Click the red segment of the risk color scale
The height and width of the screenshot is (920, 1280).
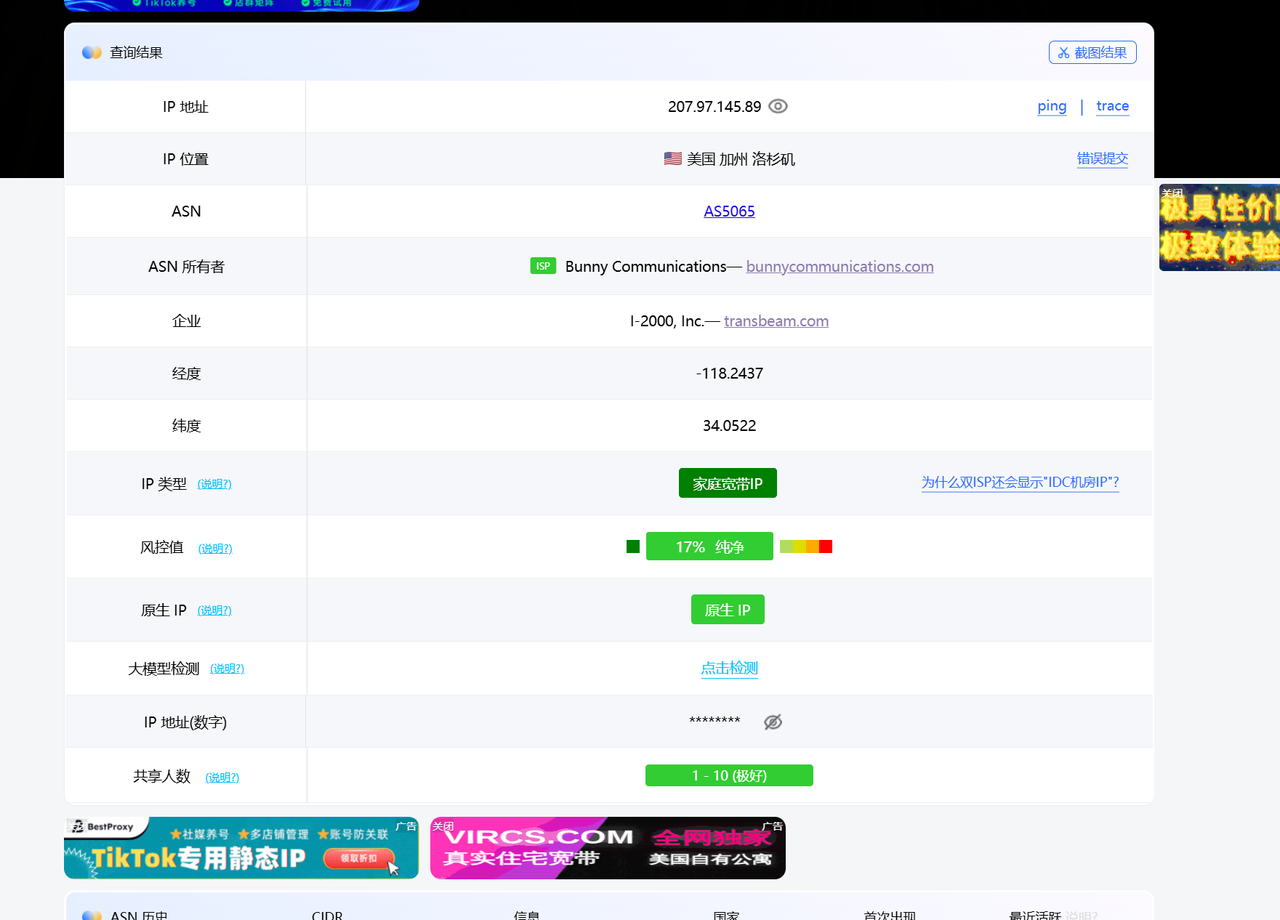826,546
